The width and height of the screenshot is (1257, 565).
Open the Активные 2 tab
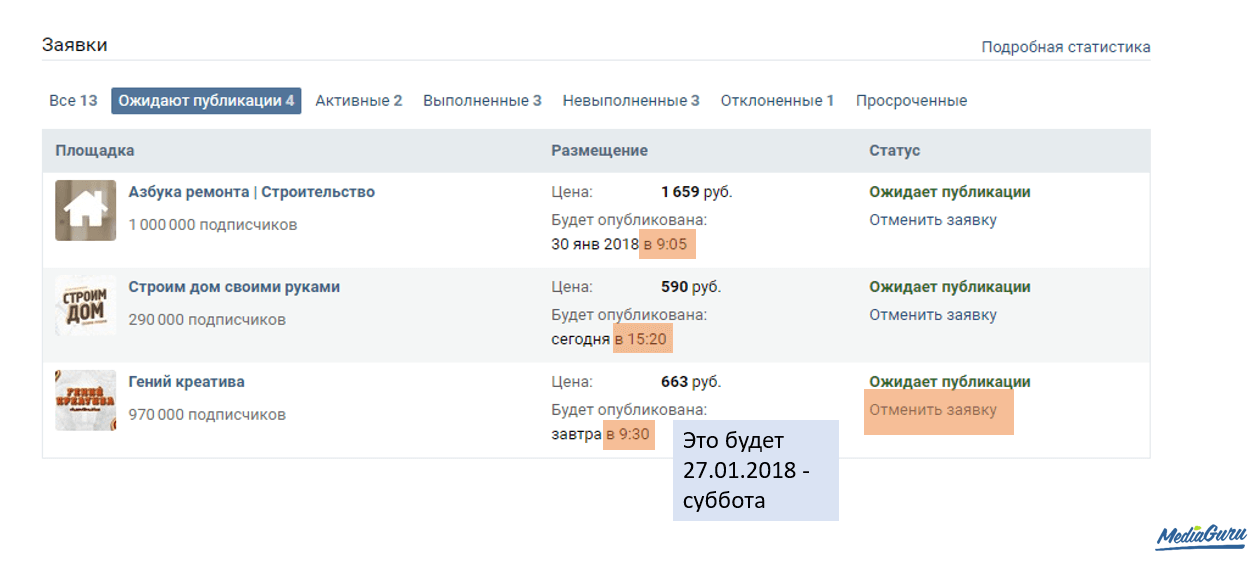pyautogui.click(x=358, y=101)
